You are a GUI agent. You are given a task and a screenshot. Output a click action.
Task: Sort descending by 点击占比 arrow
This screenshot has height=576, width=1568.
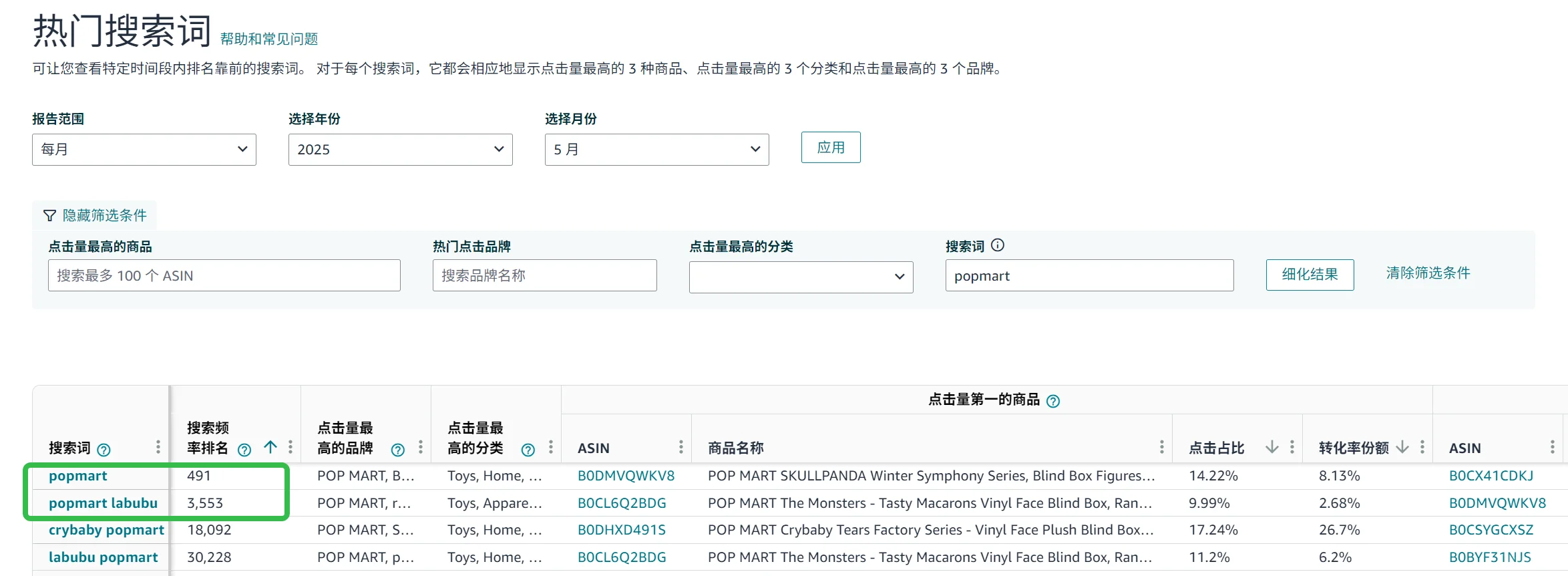pos(1272,447)
